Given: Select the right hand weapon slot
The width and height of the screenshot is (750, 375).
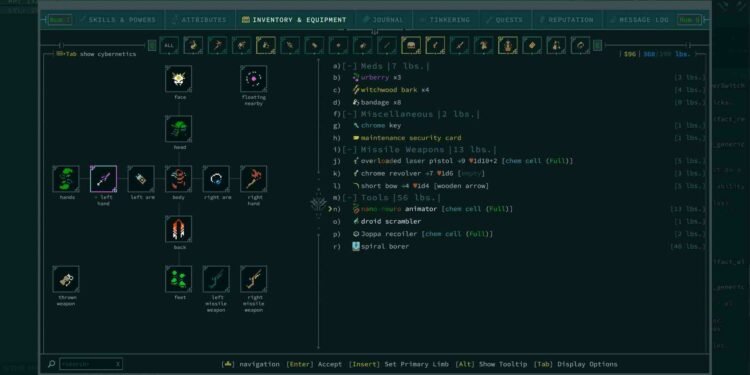Looking at the screenshot, I should point(254,179).
